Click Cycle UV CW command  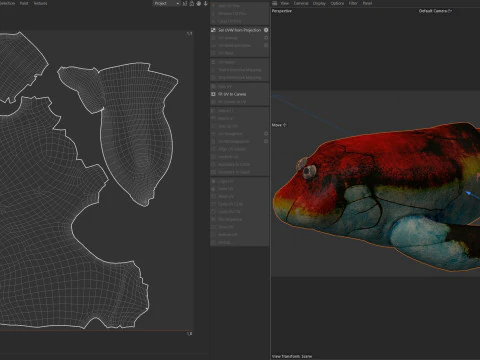pyautogui.click(x=226, y=212)
